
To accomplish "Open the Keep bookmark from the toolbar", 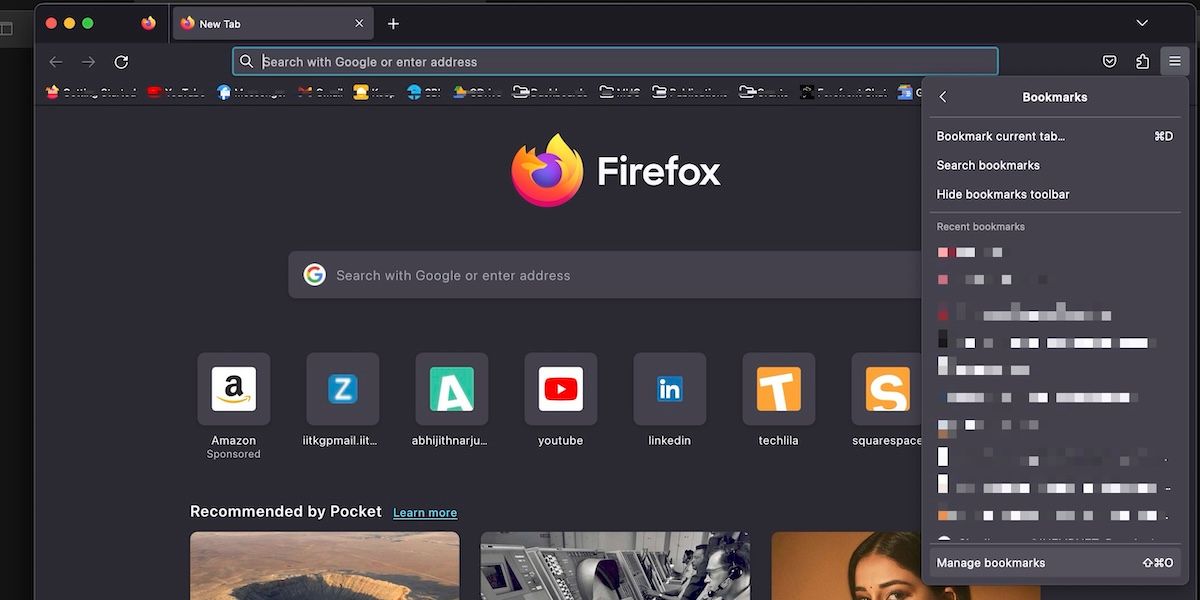I will pos(374,92).
